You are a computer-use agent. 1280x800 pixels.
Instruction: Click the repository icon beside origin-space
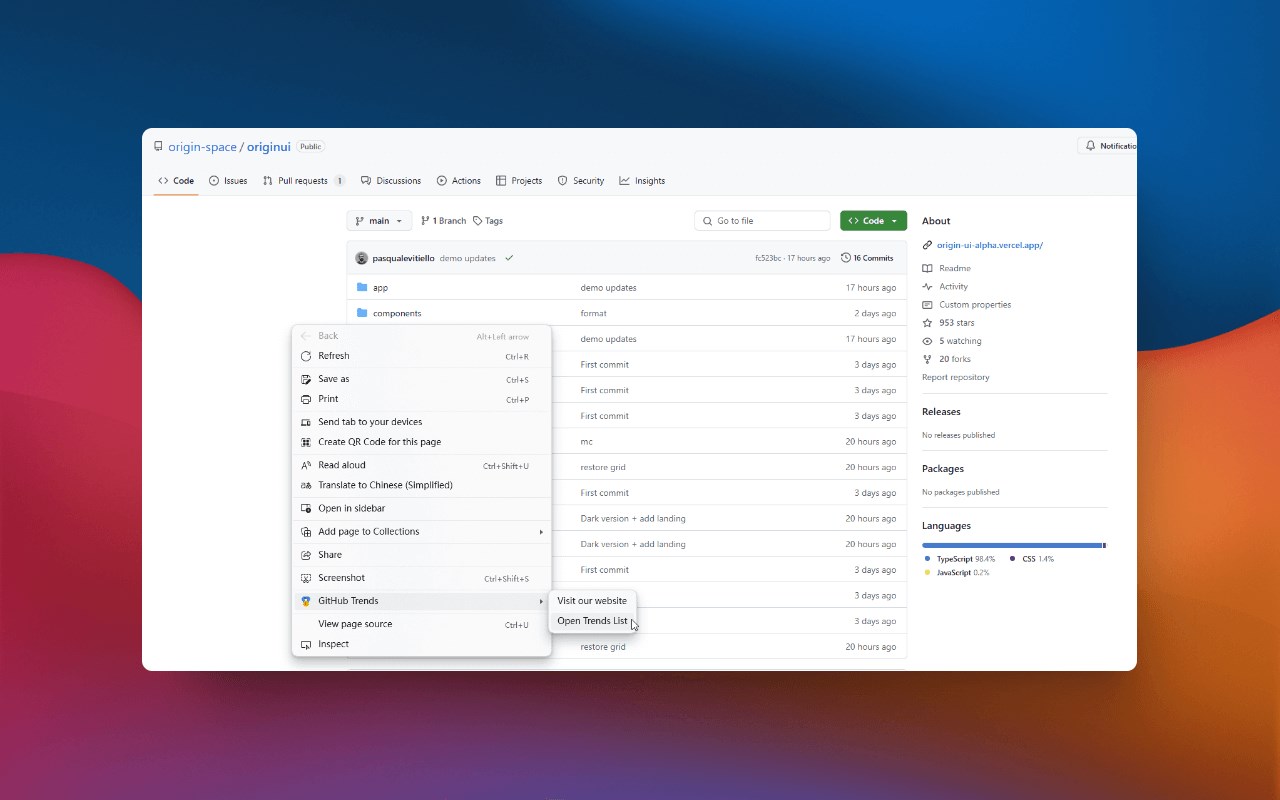(158, 147)
